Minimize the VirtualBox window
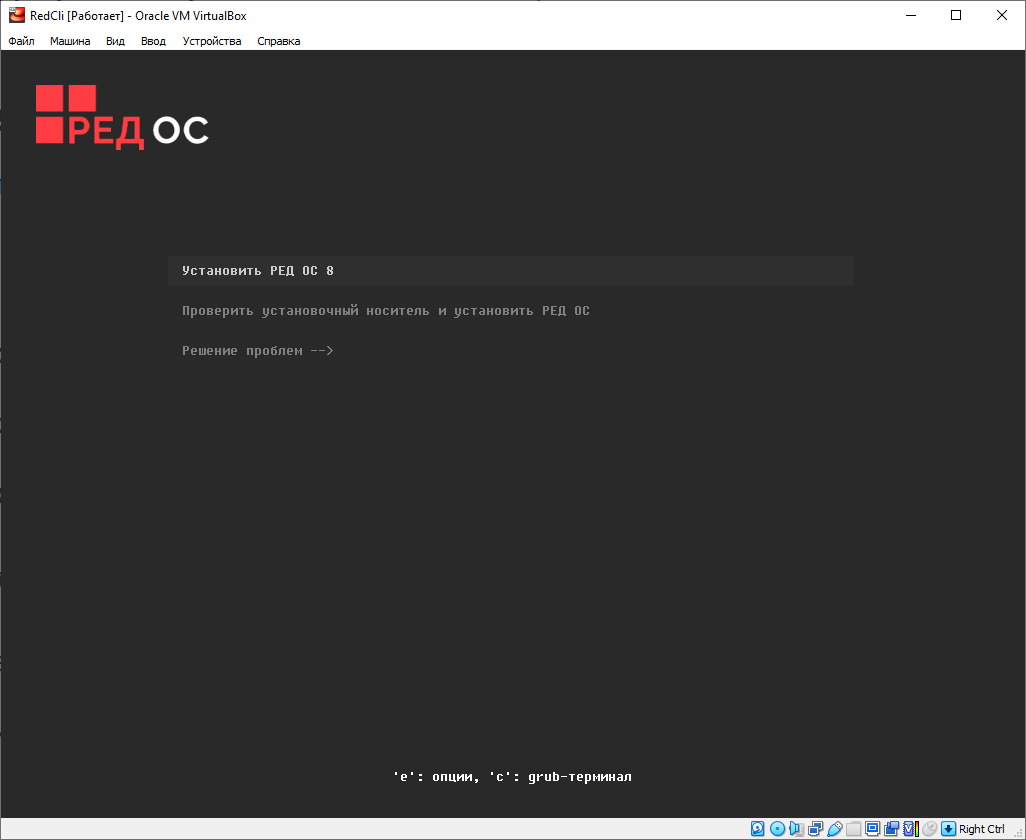1026x840 pixels. pos(910,15)
